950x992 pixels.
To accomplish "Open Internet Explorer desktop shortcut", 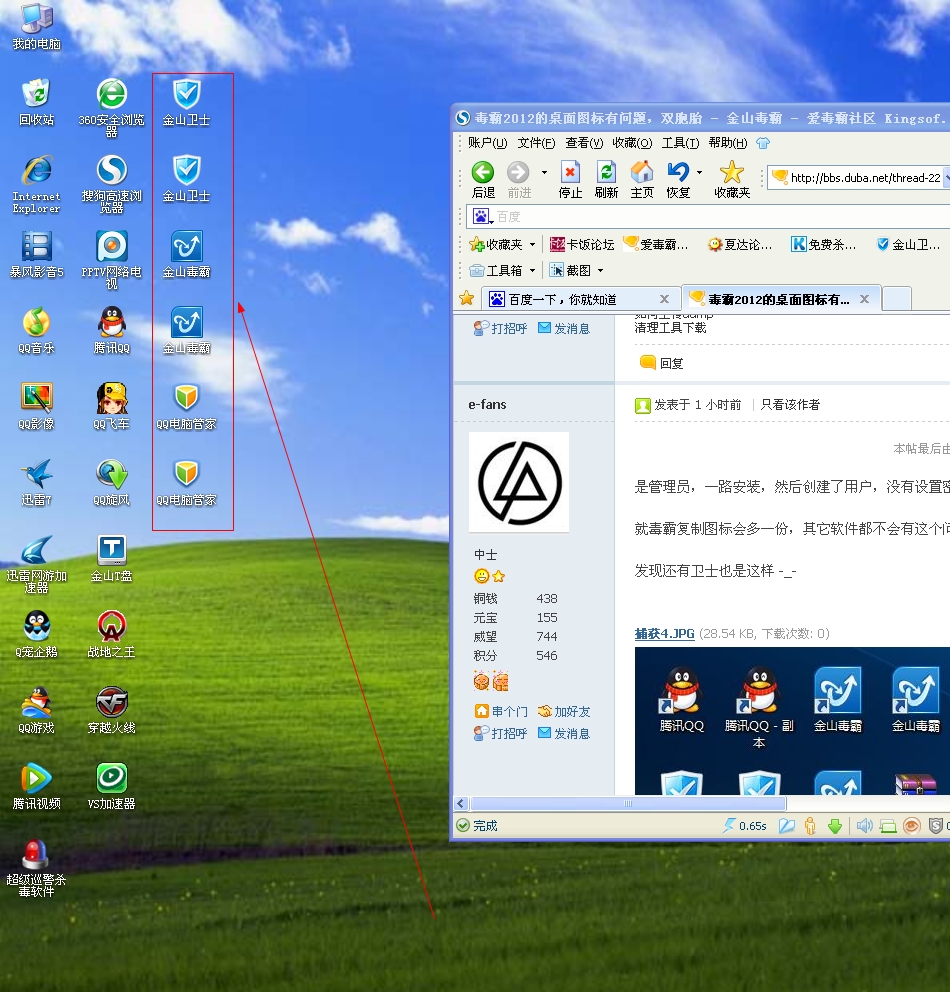I will 37,183.
